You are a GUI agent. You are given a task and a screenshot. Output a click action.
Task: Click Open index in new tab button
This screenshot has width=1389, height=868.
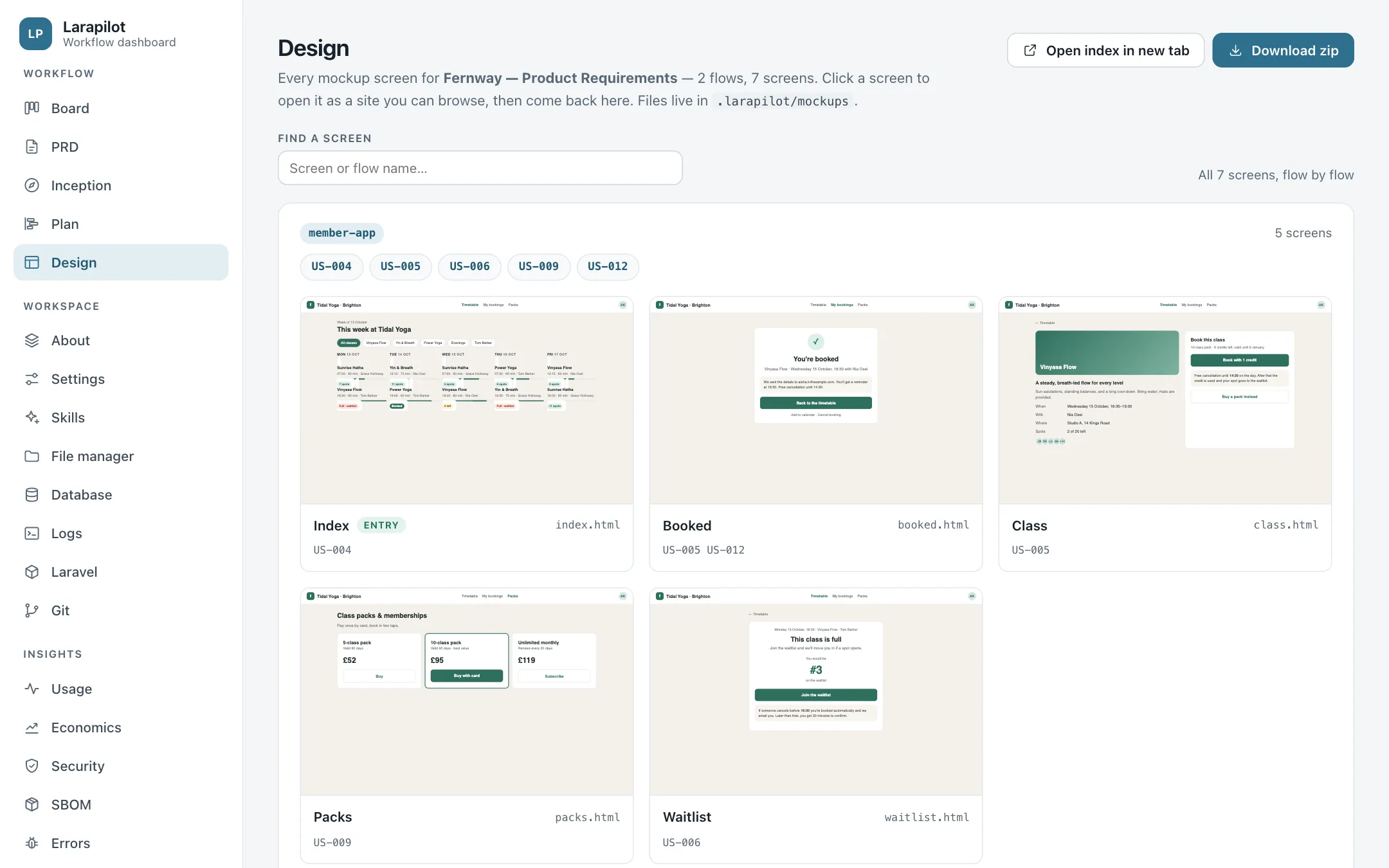pos(1105,50)
